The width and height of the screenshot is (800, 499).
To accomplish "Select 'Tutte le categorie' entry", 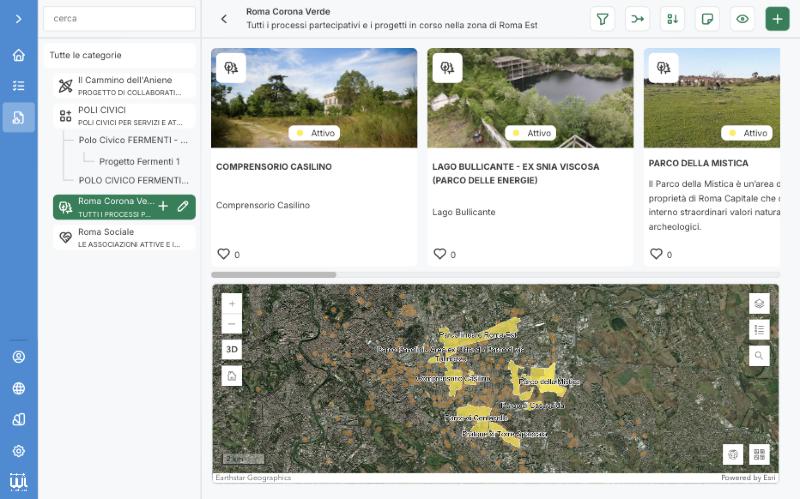I will (x=119, y=55).
